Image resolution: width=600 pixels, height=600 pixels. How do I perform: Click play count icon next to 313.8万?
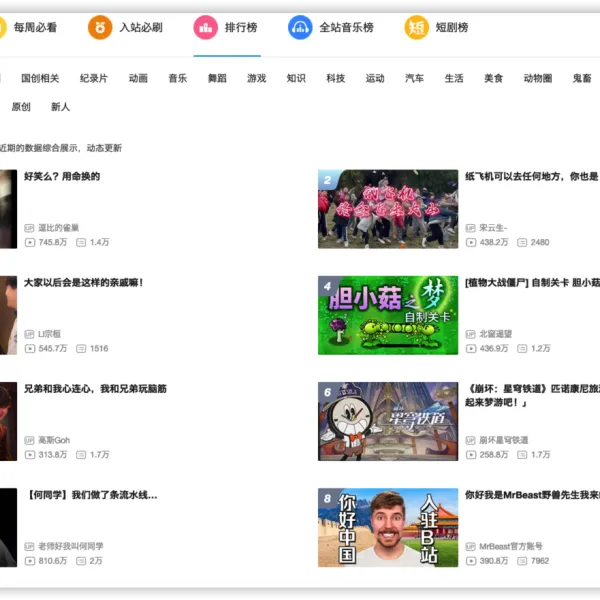click(30, 455)
